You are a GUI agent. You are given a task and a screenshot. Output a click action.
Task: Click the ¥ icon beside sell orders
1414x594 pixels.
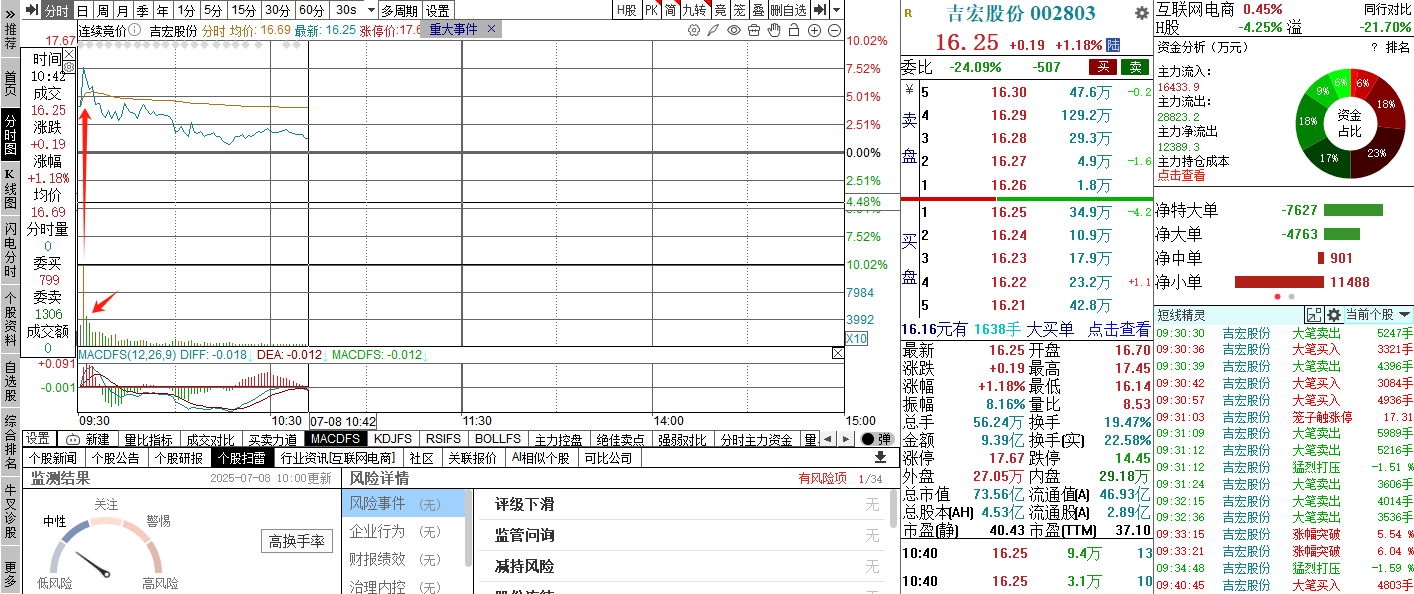(908, 88)
